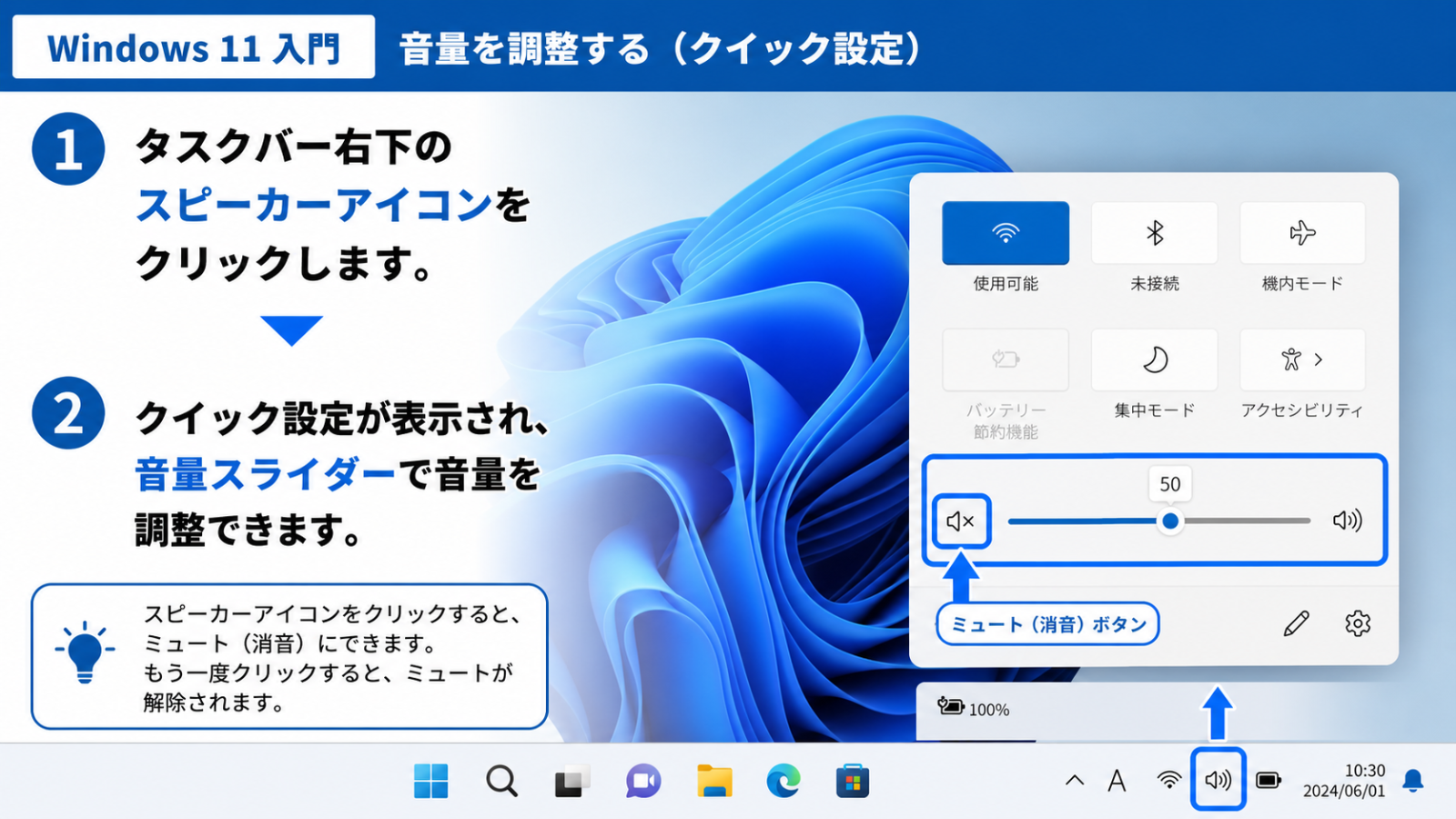Viewport: 1456px width, 819px height.
Task: Click the battery icon in system tray
Action: (x=1269, y=780)
